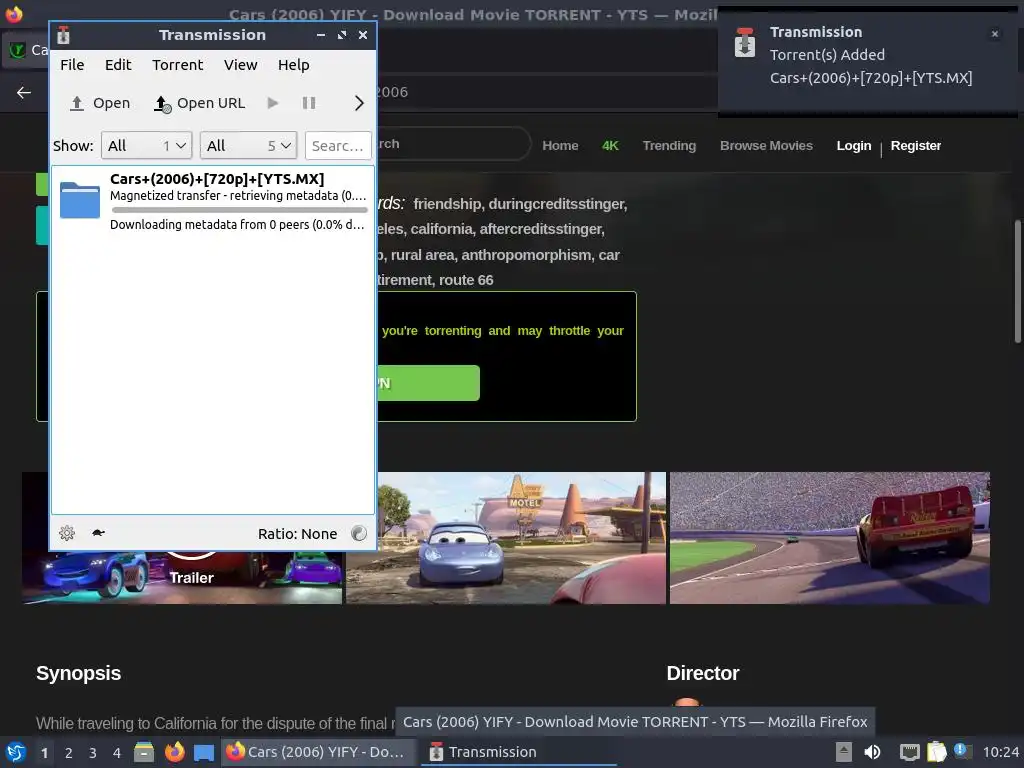Expand the first Show filter dropdown
This screenshot has height=768, width=1024.
point(146,146)
